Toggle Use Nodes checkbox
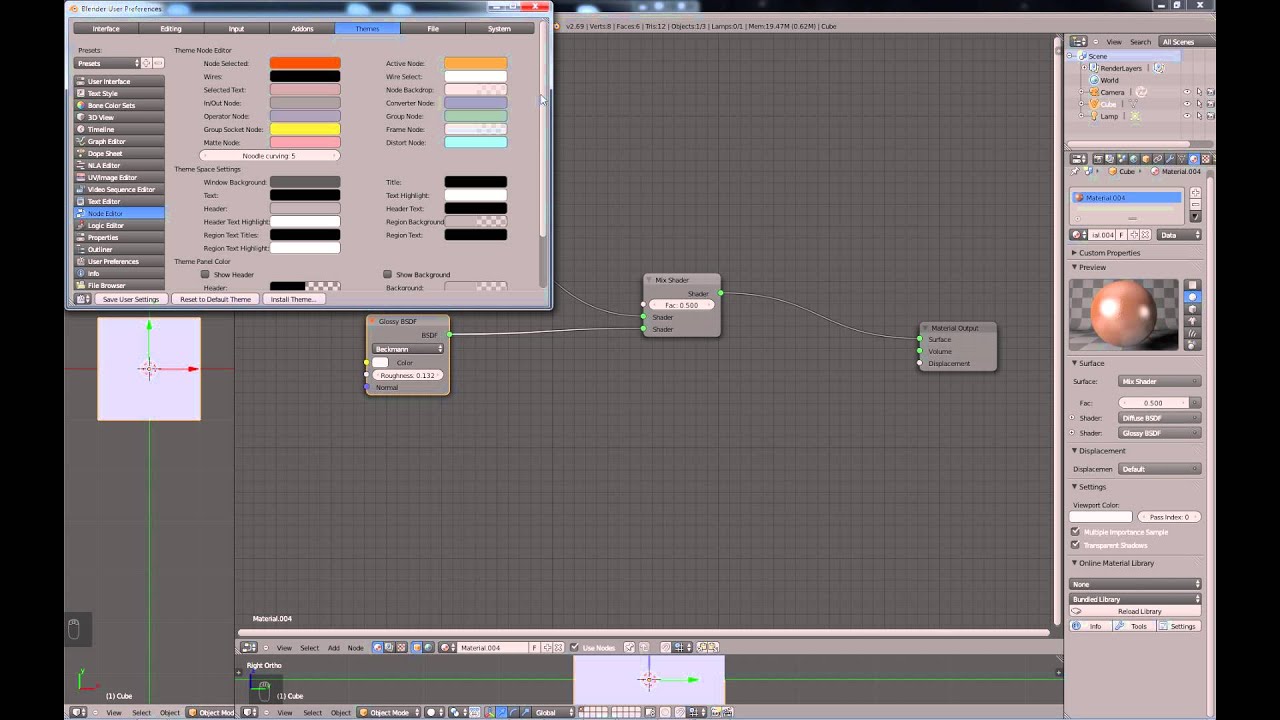Screen dimensions: 1280x720 [574, 647]
